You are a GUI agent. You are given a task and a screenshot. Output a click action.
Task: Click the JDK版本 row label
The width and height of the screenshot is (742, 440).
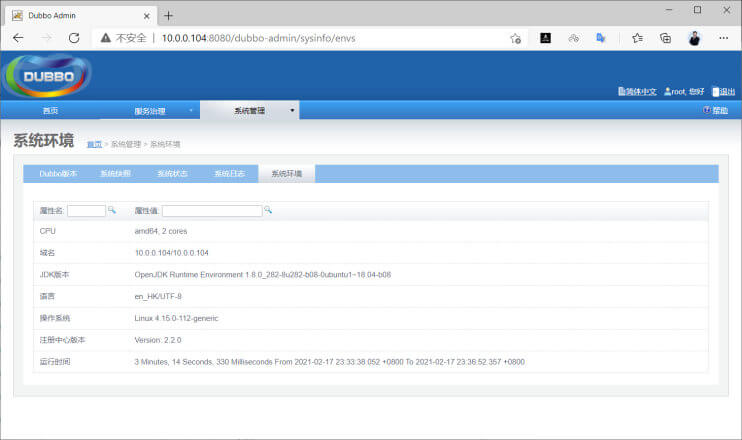pos(54,274)
